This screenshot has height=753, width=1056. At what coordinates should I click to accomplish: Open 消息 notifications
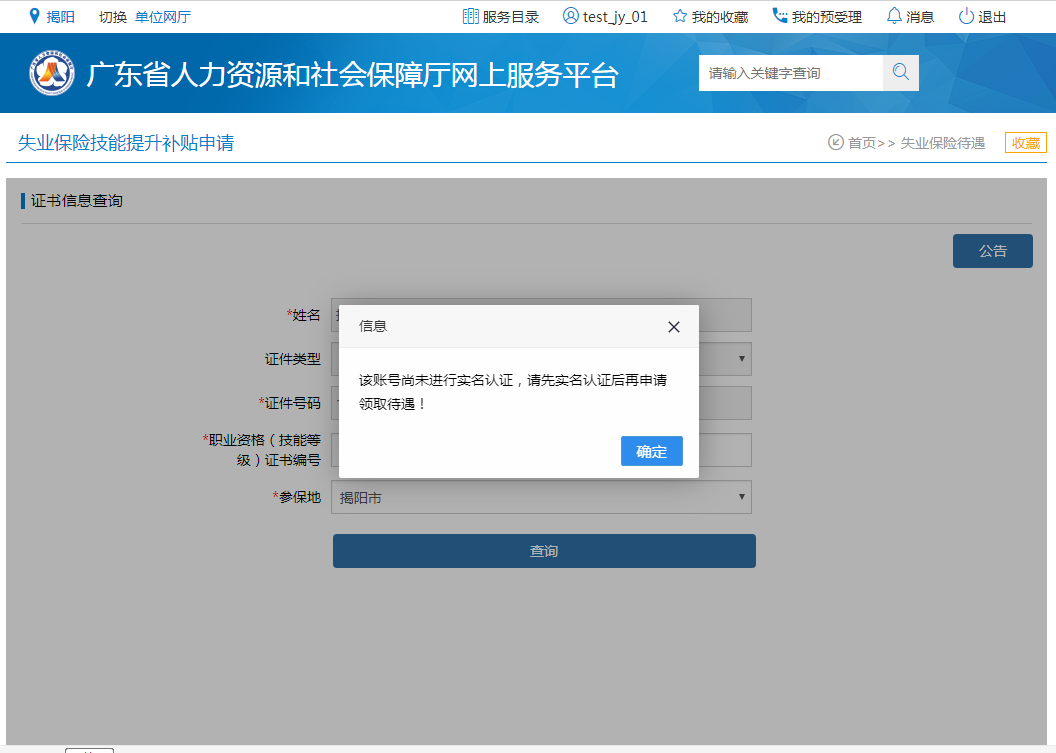(920, 17)
